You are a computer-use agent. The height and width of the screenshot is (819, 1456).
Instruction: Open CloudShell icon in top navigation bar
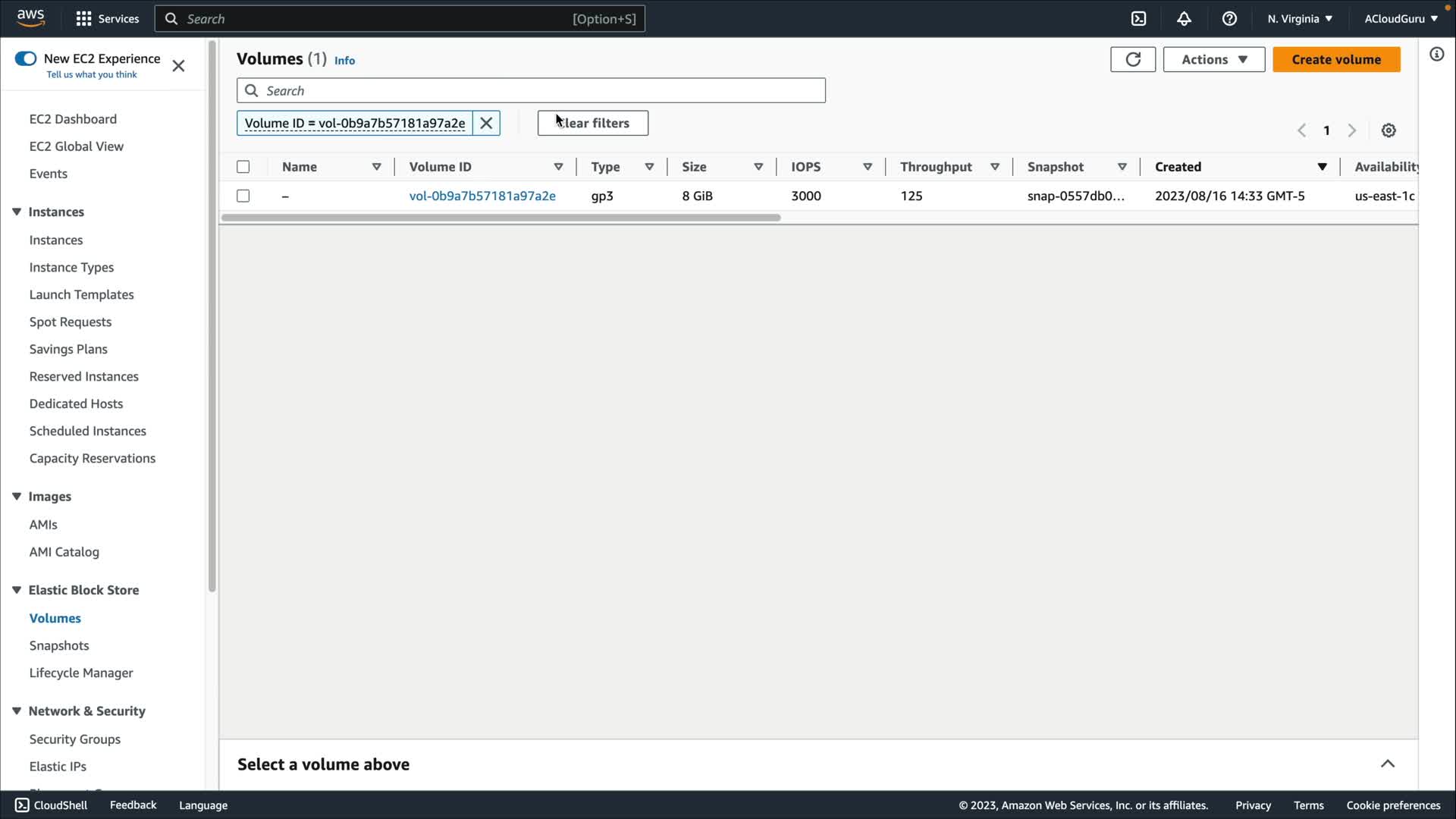pyautogui.click(x=1138, y=19)
